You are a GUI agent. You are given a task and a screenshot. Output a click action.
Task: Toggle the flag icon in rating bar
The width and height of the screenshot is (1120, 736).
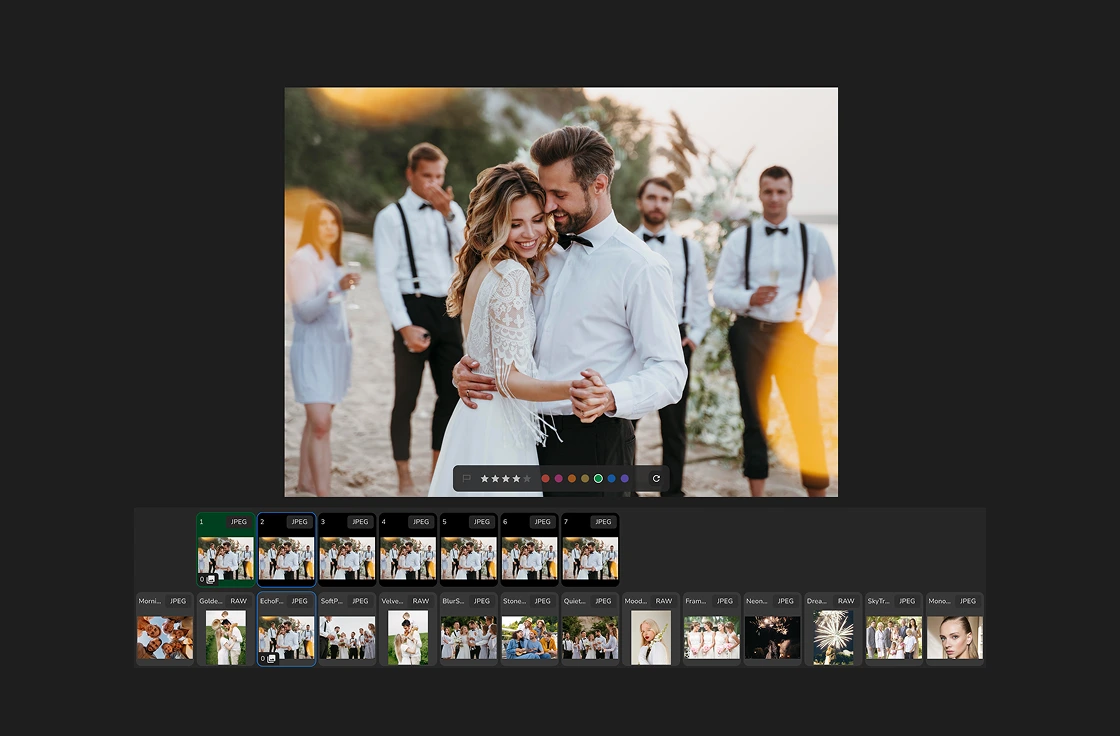pos(466,479)
